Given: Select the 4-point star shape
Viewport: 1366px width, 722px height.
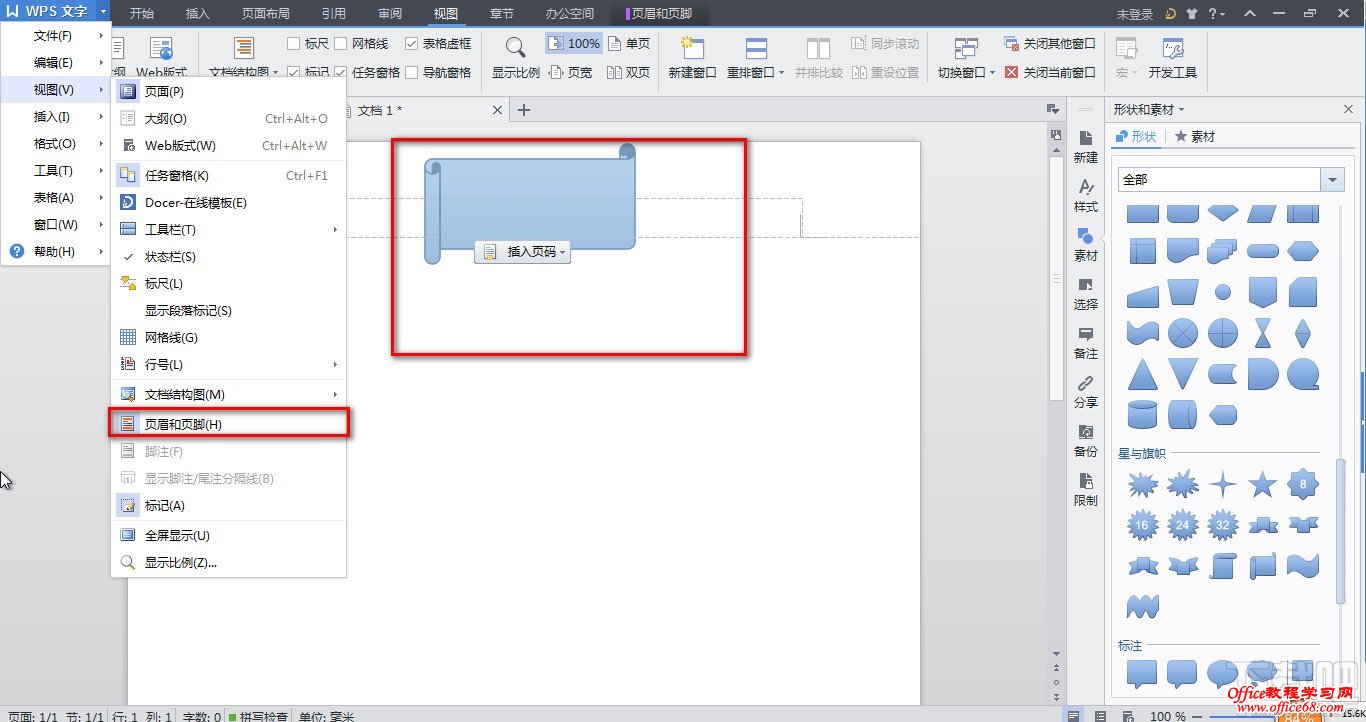Looking at the screenshot, I should point(1223,485).
